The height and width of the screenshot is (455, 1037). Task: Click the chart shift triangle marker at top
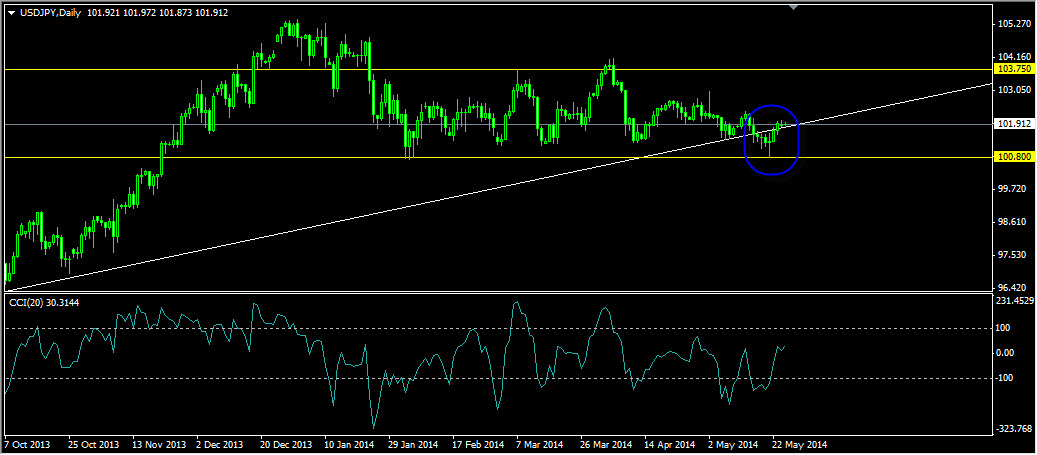click(x=794, y=7)
